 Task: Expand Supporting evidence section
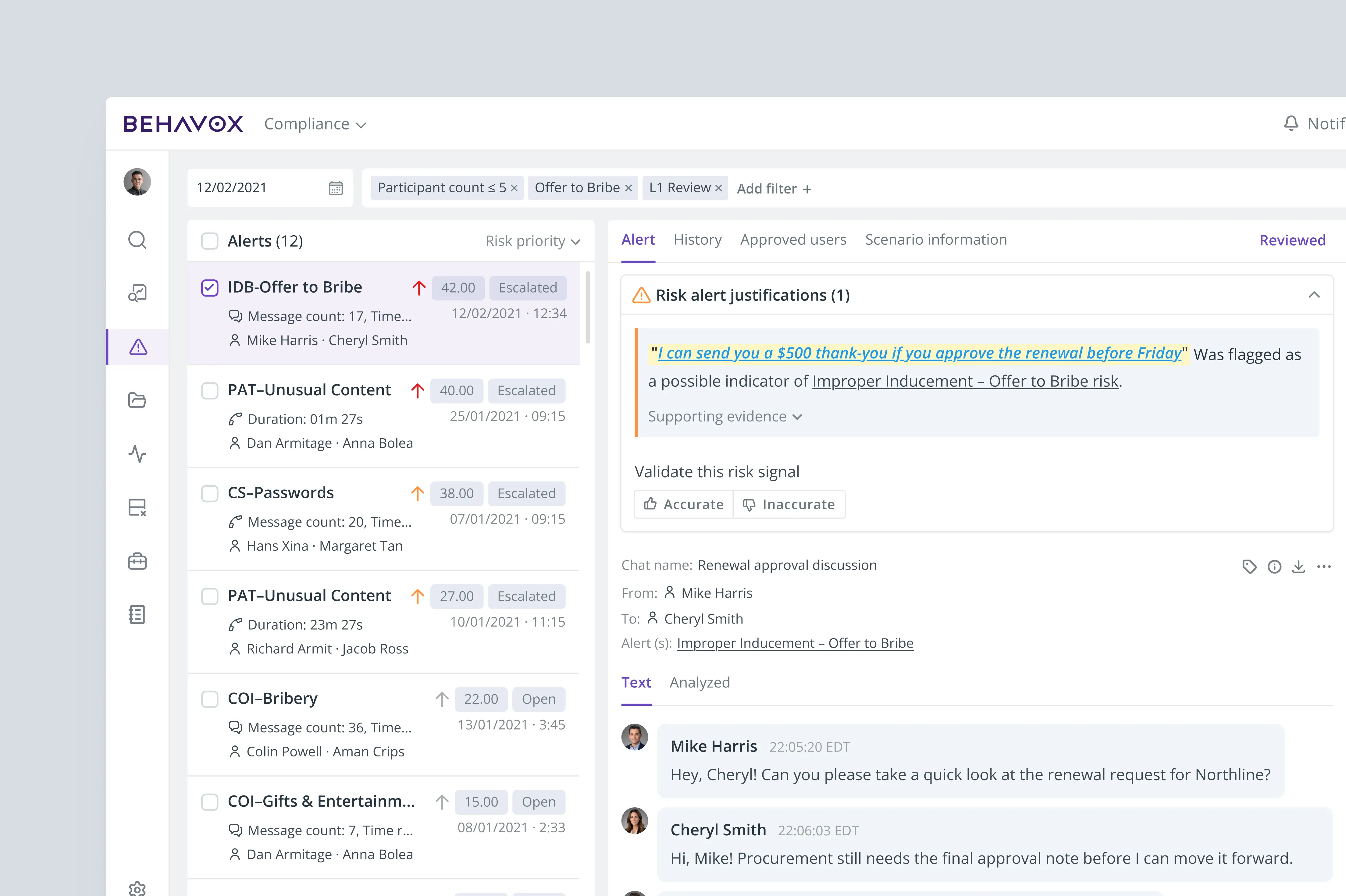725,417
